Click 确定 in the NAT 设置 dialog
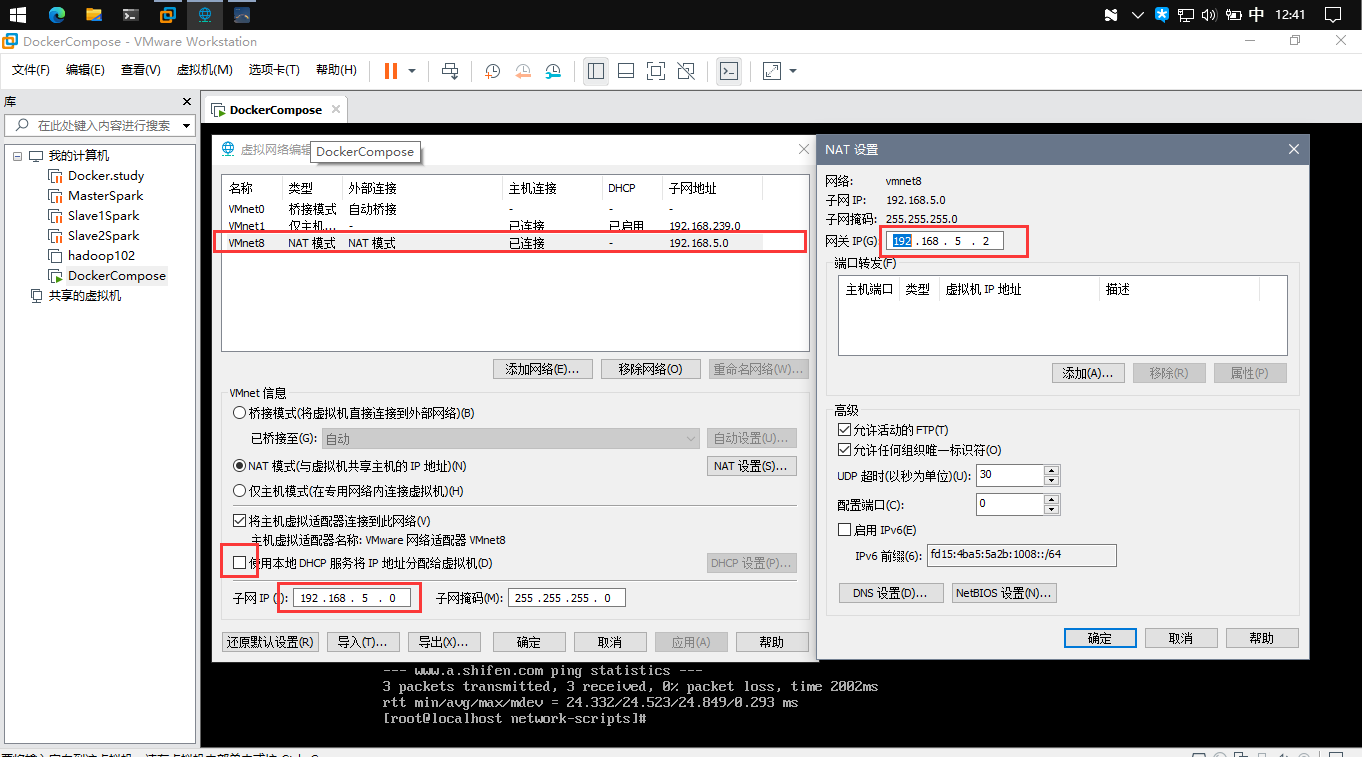Viewport: 1362px width, 757px height. pyautogui.click(x=1100, y=638)
